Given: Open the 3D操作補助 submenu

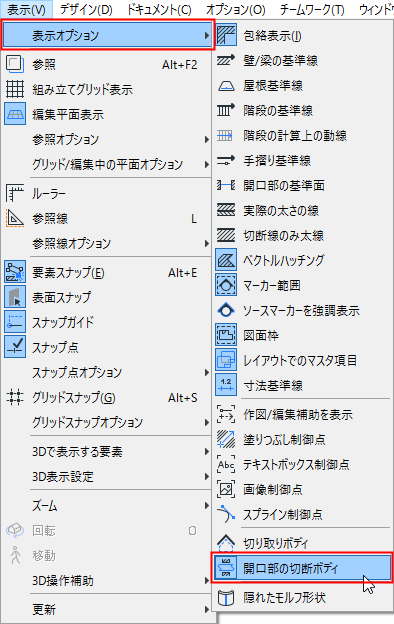Looking at the screenshot, I should (107, 581).
